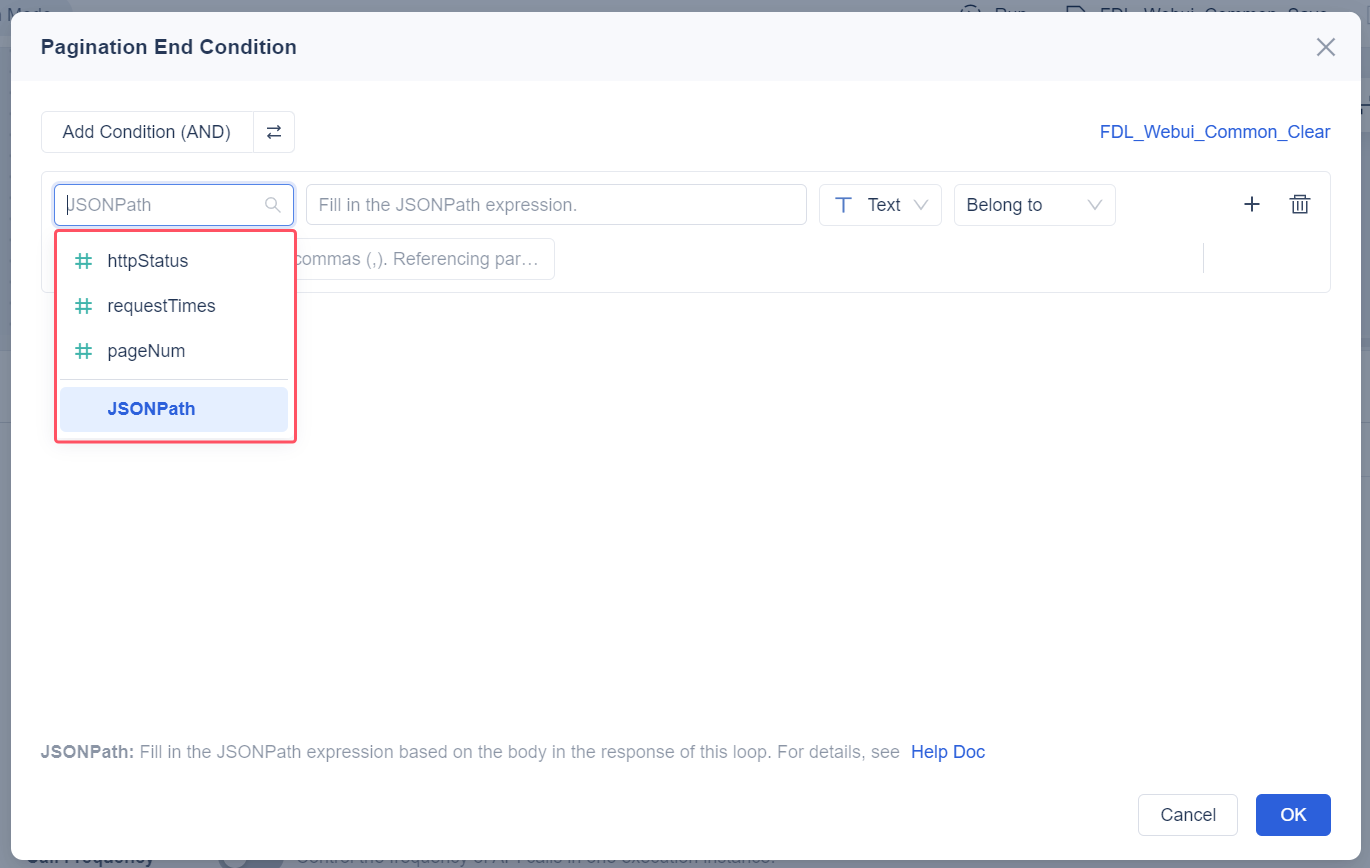Close the Pagination End Condition dialog
Viewport: 1370px width, 868px height.
point(1325,47)
